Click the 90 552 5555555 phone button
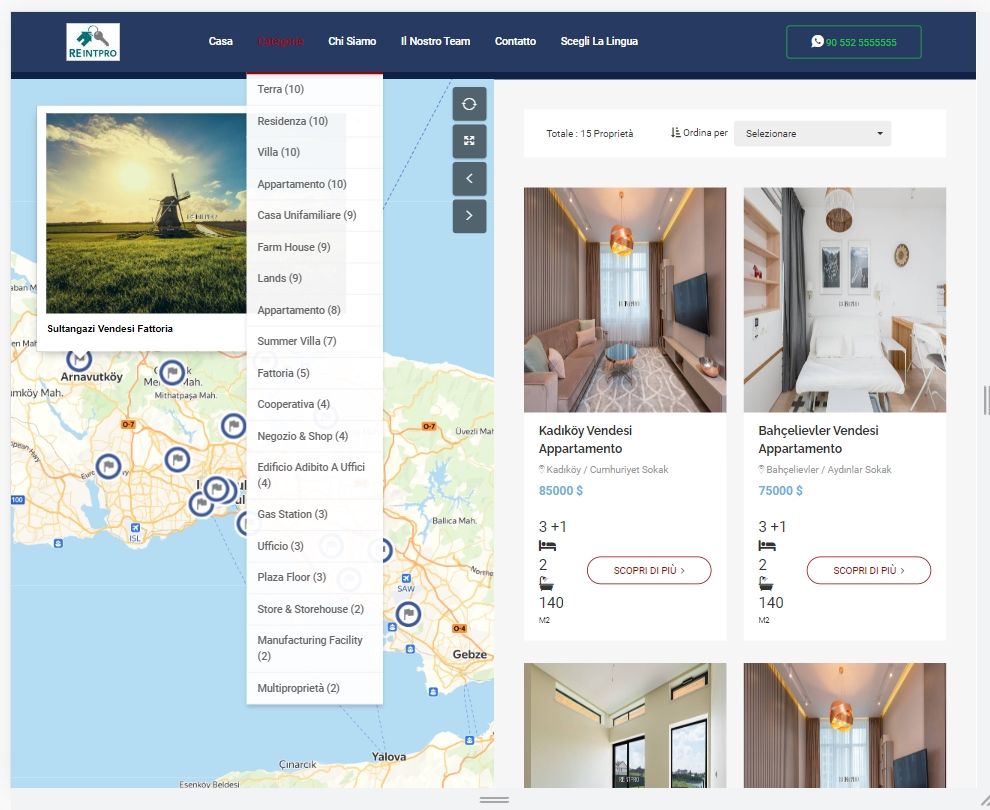This screenshot has height=810, width=990. (854, 42)
